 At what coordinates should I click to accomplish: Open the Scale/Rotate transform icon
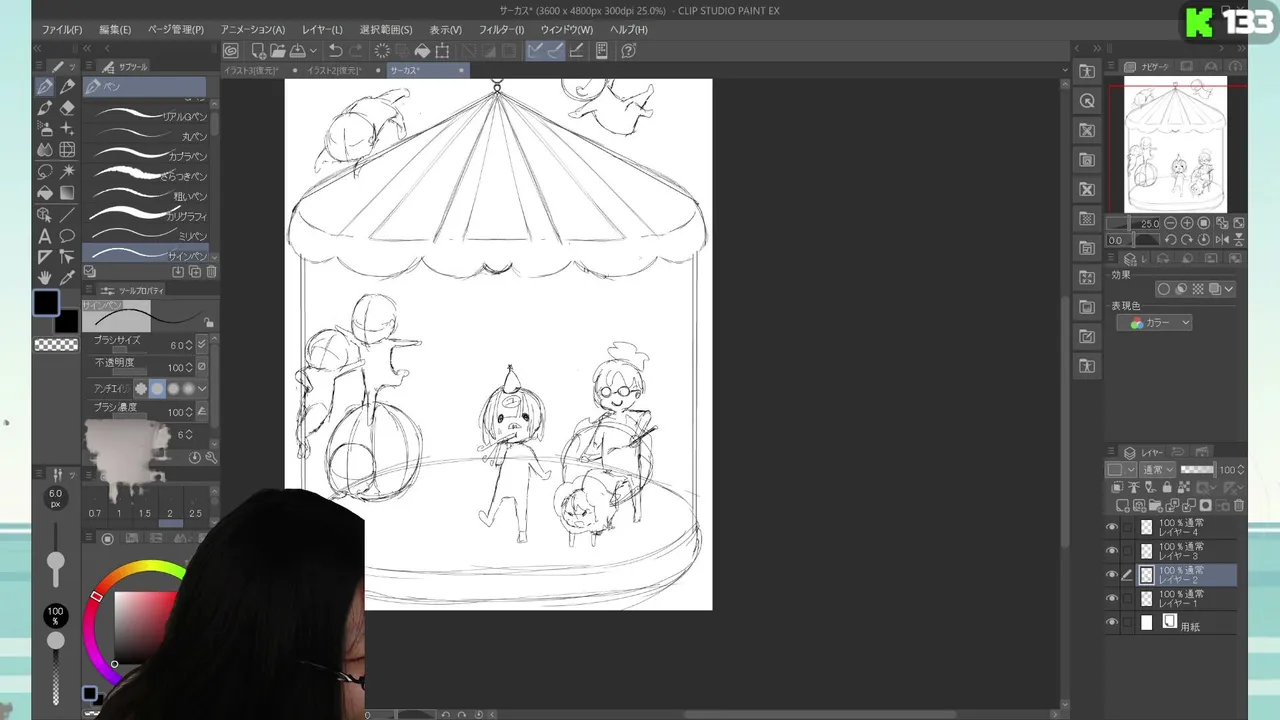pyautogui.click(x=442, y=51)
